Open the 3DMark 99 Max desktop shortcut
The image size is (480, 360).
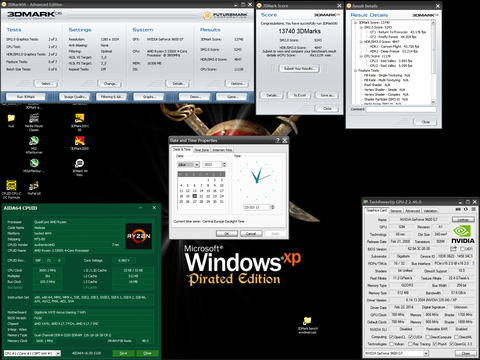(x=79, y=167)
